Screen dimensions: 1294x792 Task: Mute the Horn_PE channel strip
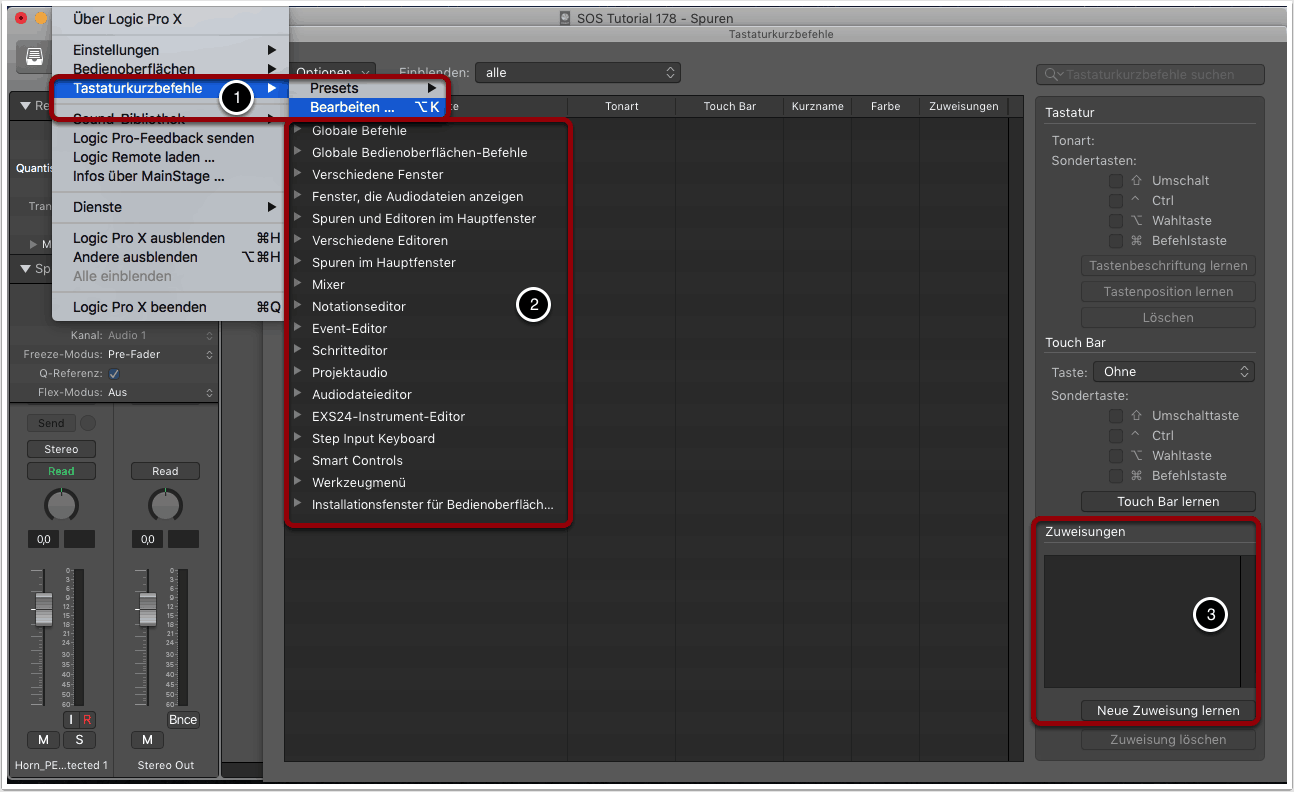[43, 740]
